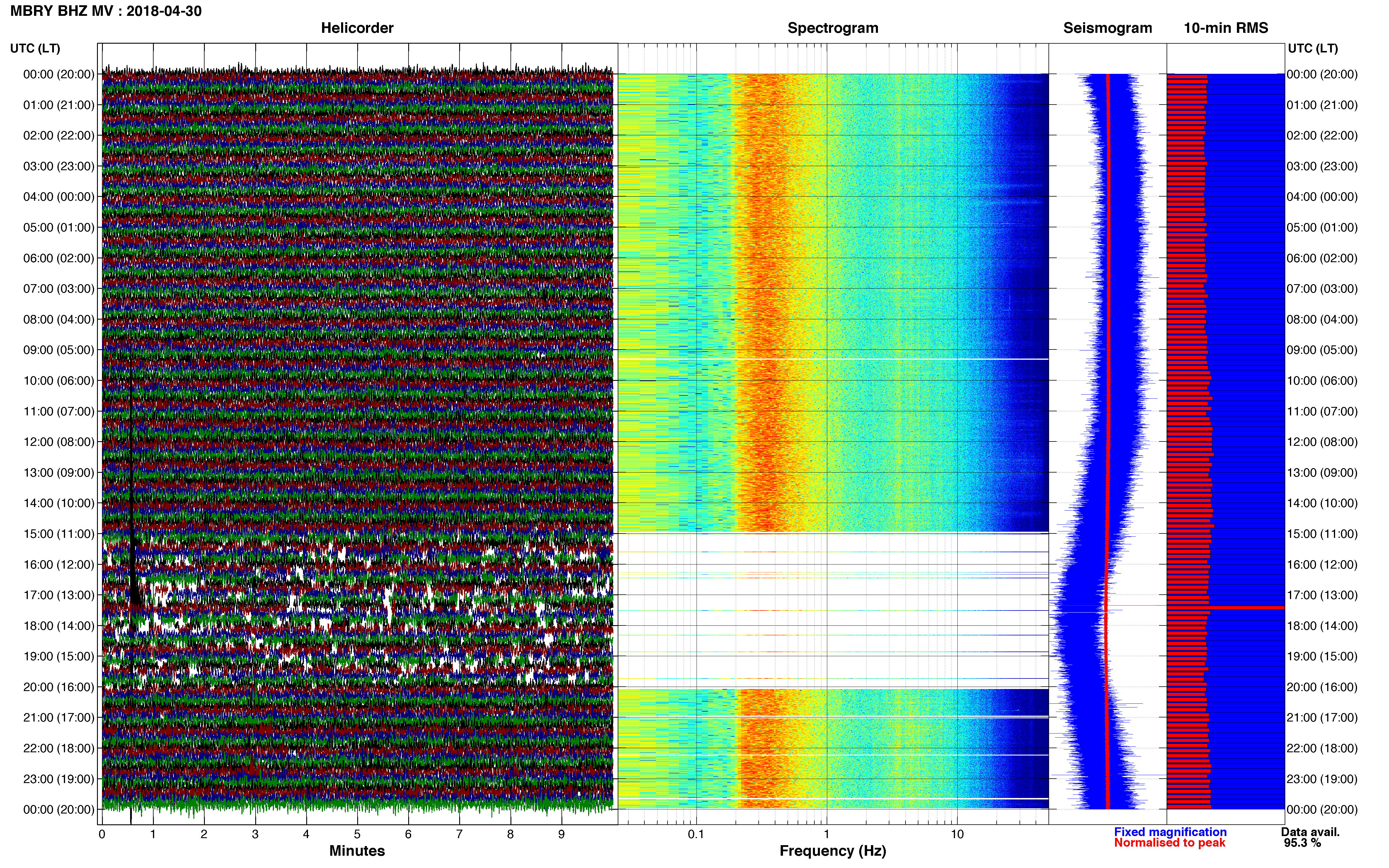Click left time label '09:00 (05:00)'

(59, 350)
